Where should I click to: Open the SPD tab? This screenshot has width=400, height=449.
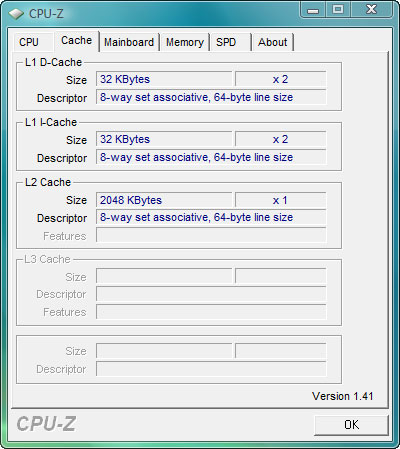[x=230, y=42]
